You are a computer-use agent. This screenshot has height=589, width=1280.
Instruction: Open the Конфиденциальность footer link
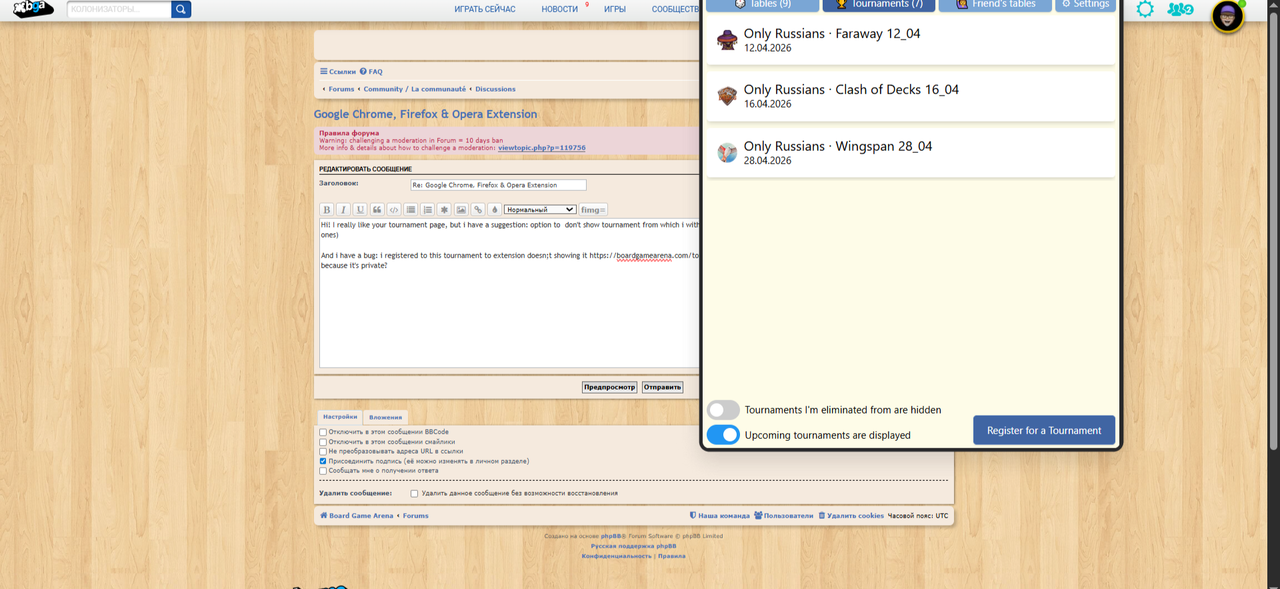[x=616, y=556]
